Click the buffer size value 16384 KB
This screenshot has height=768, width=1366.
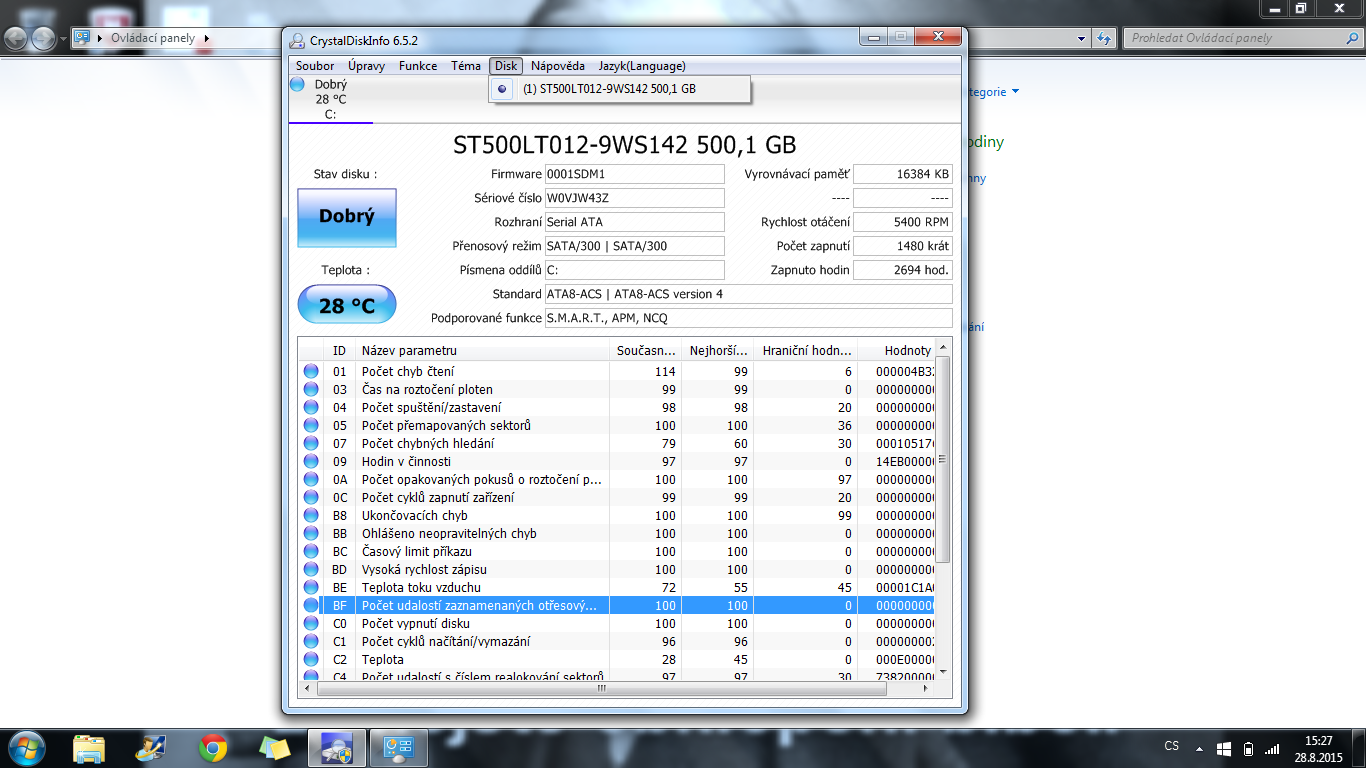coord(903,174)
